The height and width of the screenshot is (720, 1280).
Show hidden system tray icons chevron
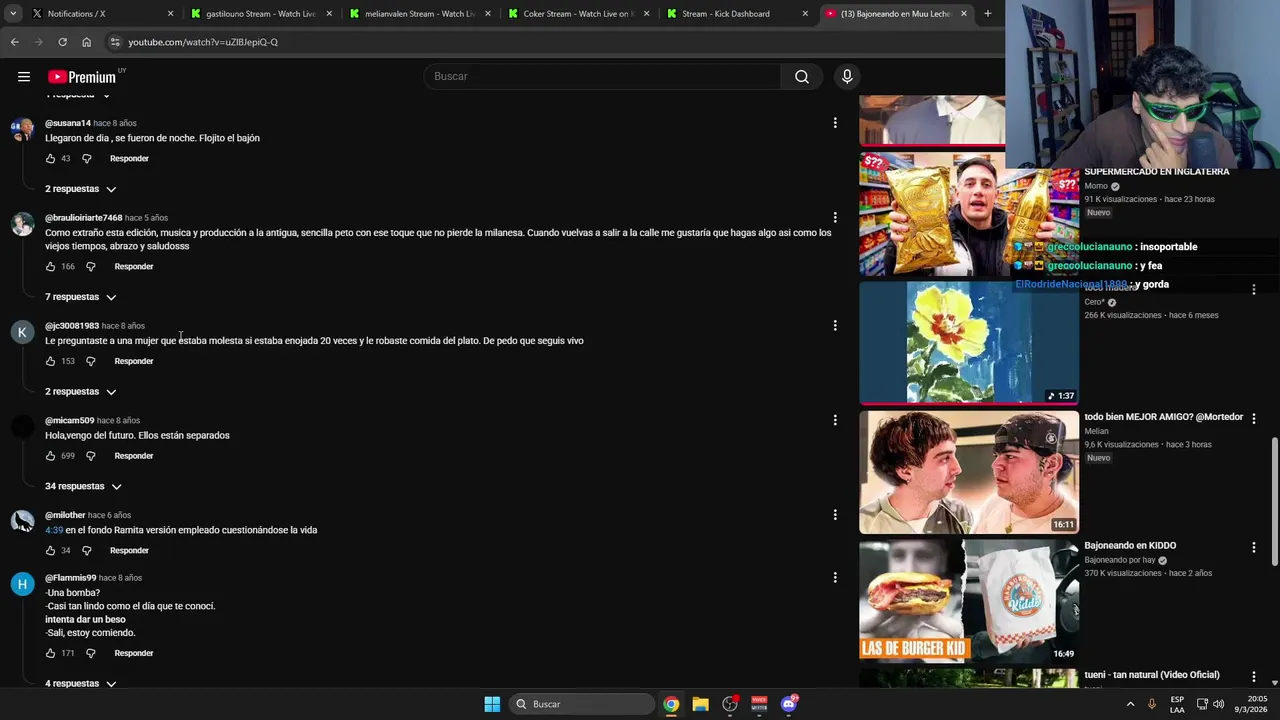point(1131,704)
